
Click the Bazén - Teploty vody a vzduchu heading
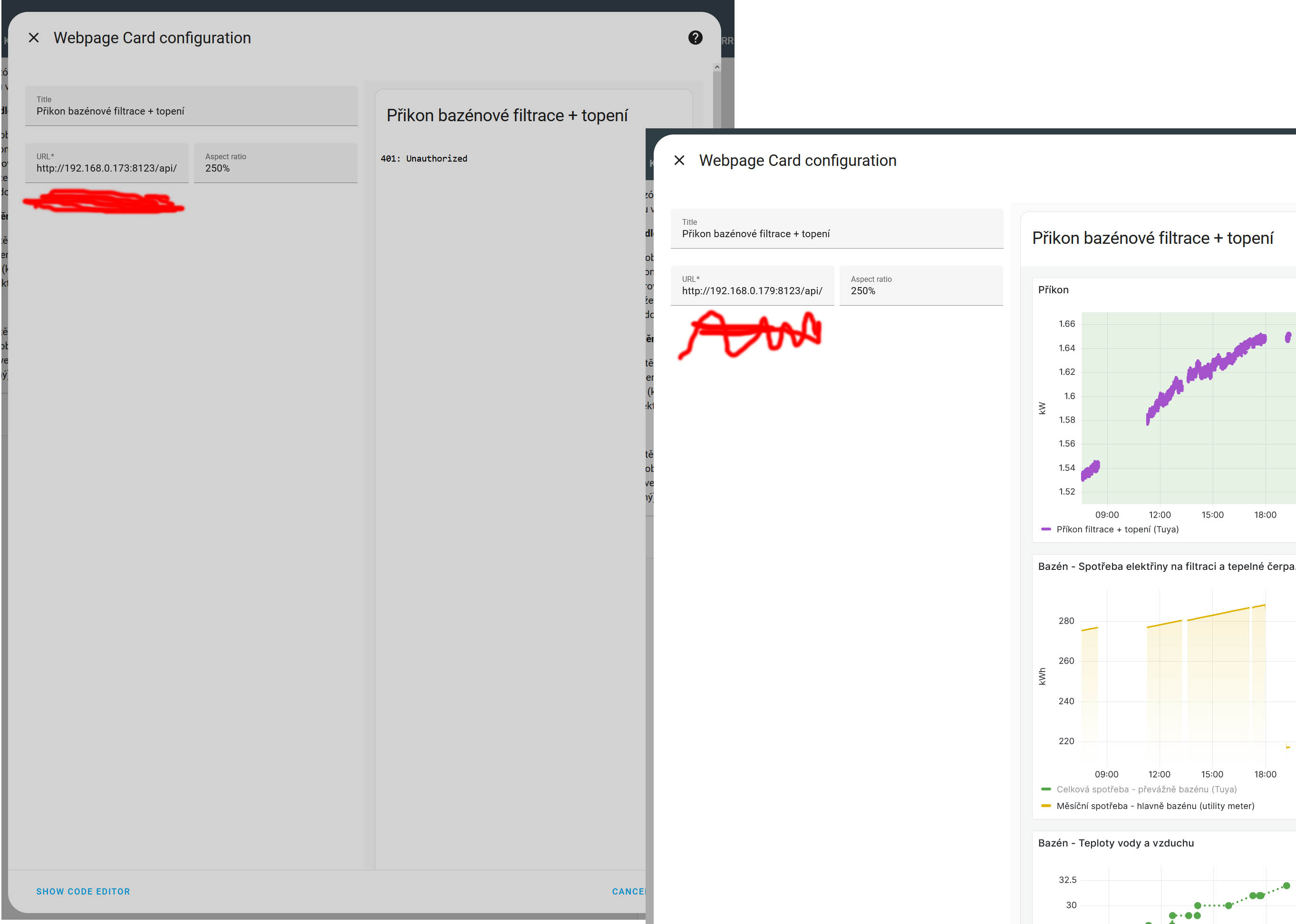tap(1115, 843)
